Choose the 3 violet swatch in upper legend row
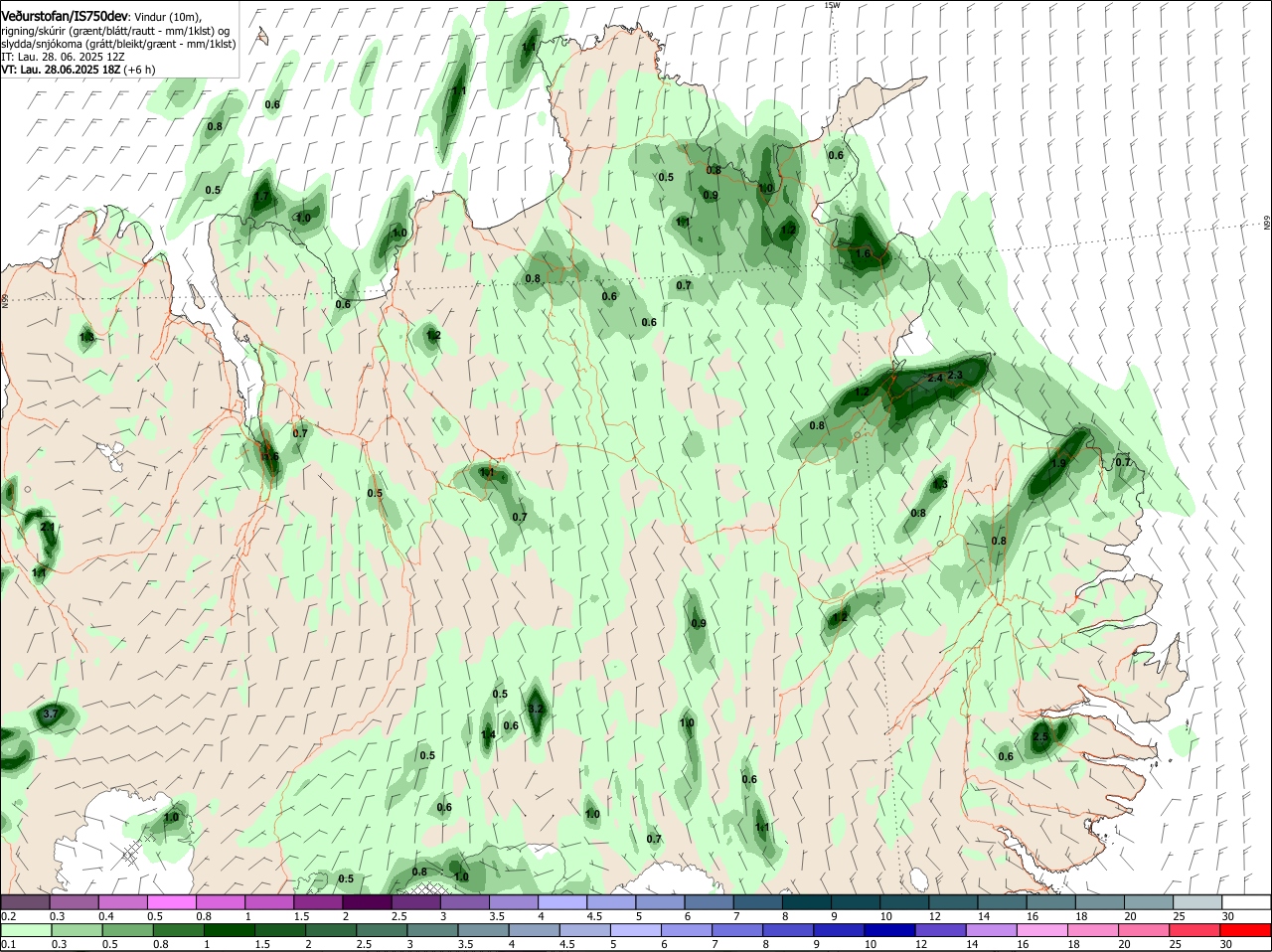Image resolution: width=1272 pixels, height=952 pixels. click(465, 901)
